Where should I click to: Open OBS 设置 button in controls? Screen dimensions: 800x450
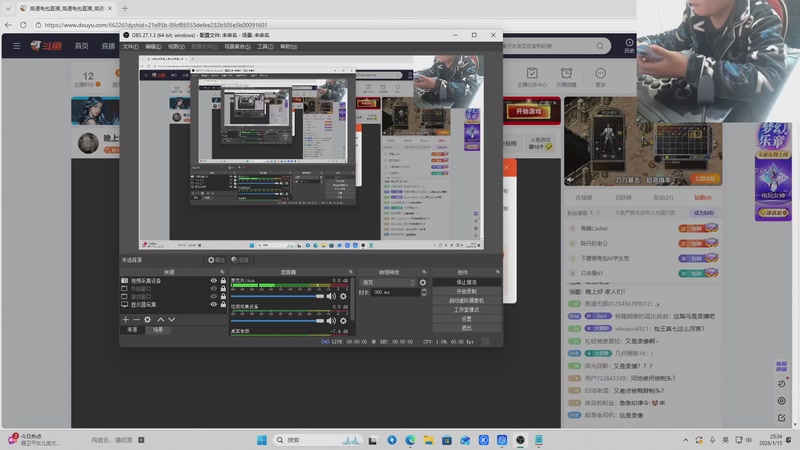(x=466, y=319)
